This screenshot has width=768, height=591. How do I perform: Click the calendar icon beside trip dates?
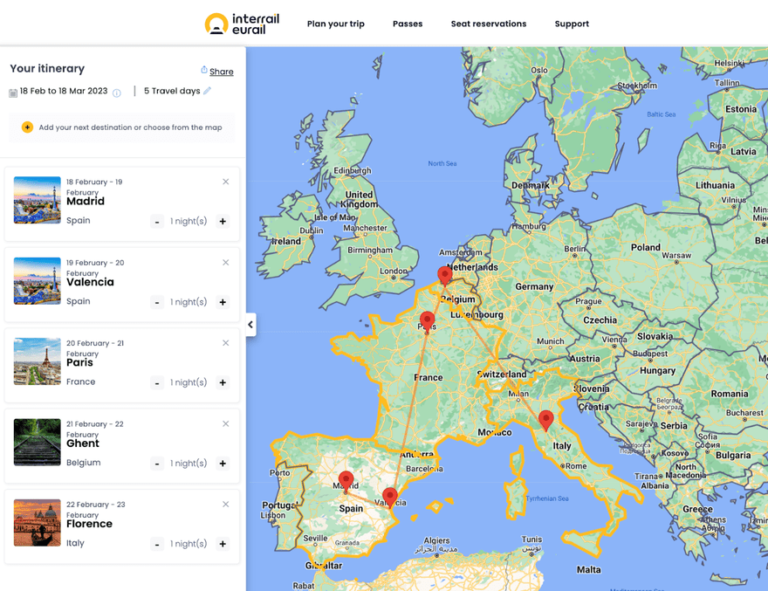click(x=13, y=92)
